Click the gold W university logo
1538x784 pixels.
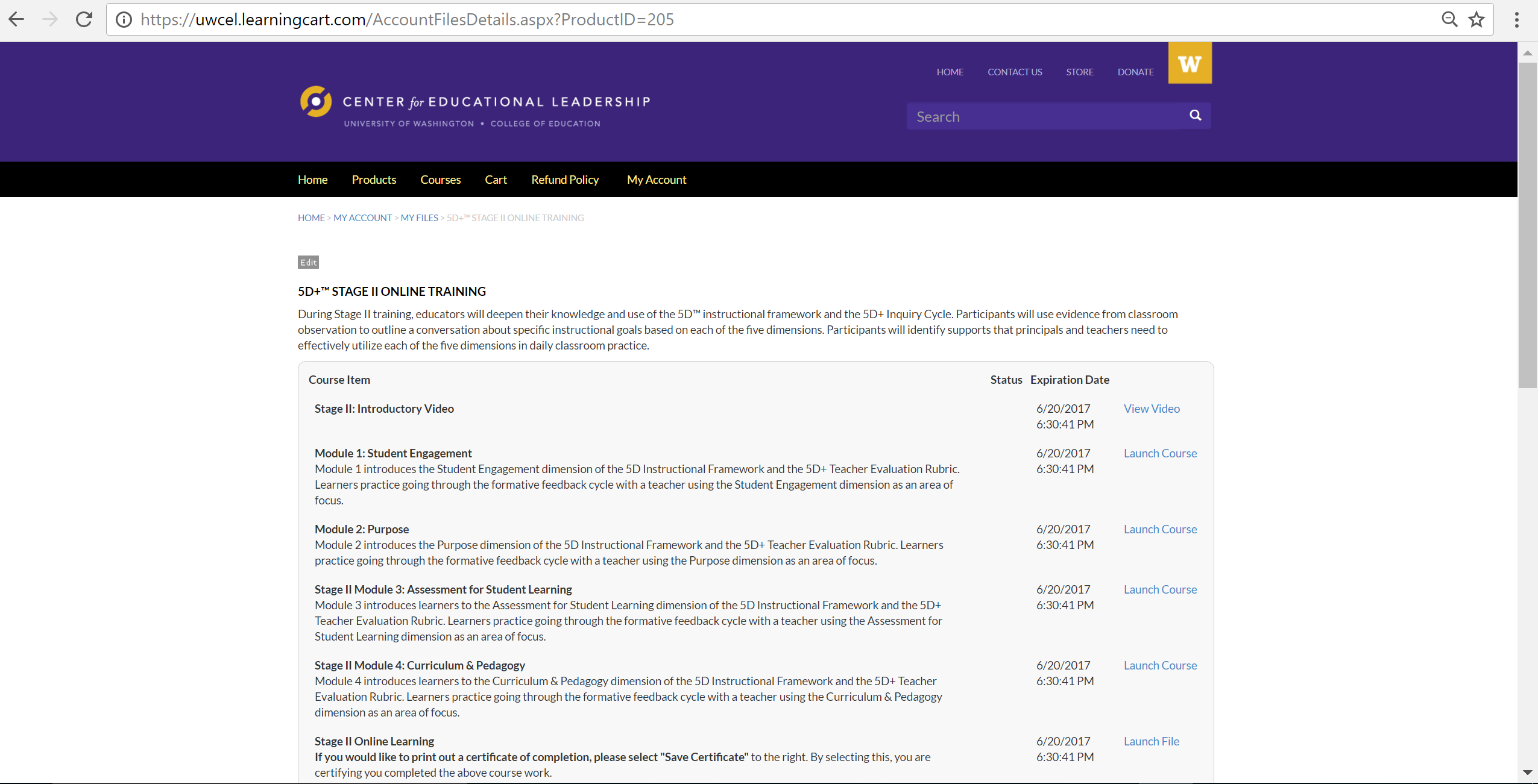click(1190, 63)
